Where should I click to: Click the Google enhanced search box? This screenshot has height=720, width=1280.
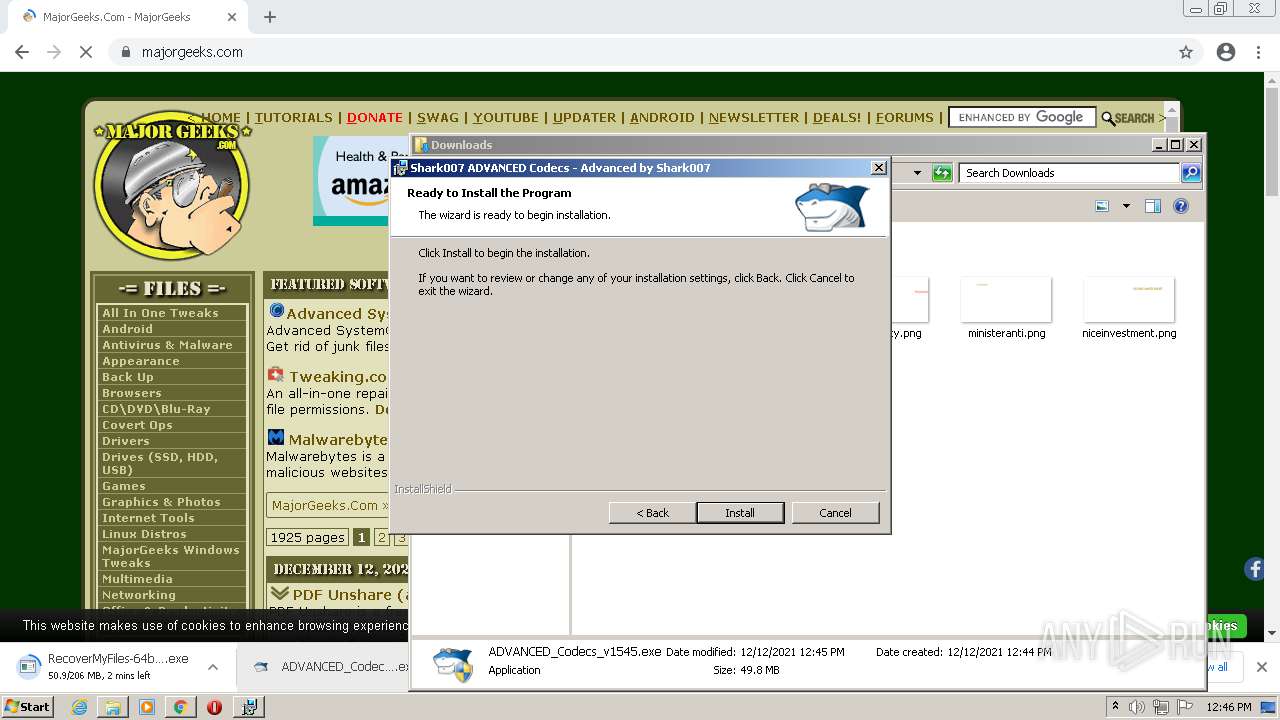pyautogui.click(x=1022, y=117)
